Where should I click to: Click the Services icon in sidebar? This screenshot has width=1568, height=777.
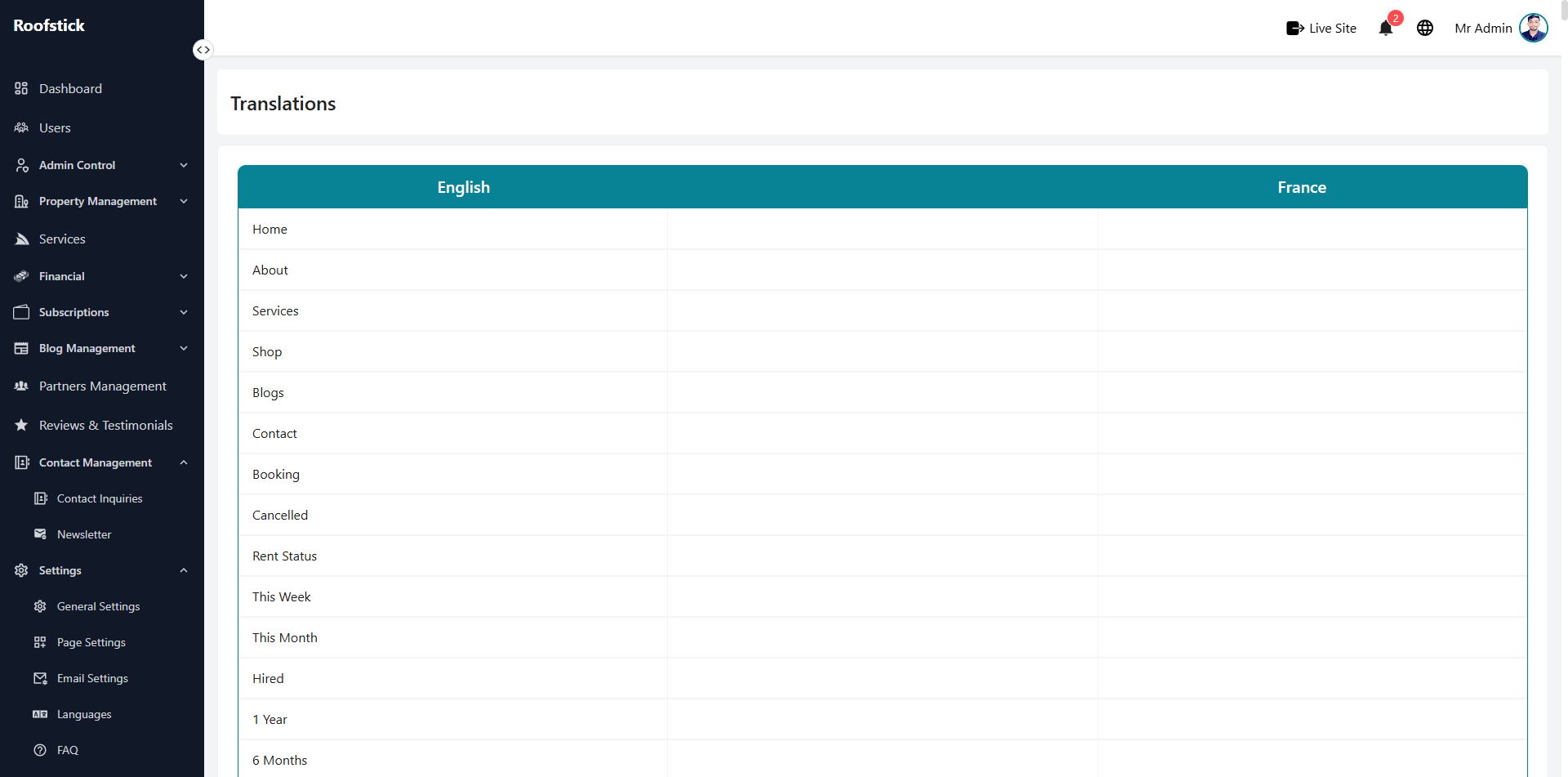coord(21,239)
